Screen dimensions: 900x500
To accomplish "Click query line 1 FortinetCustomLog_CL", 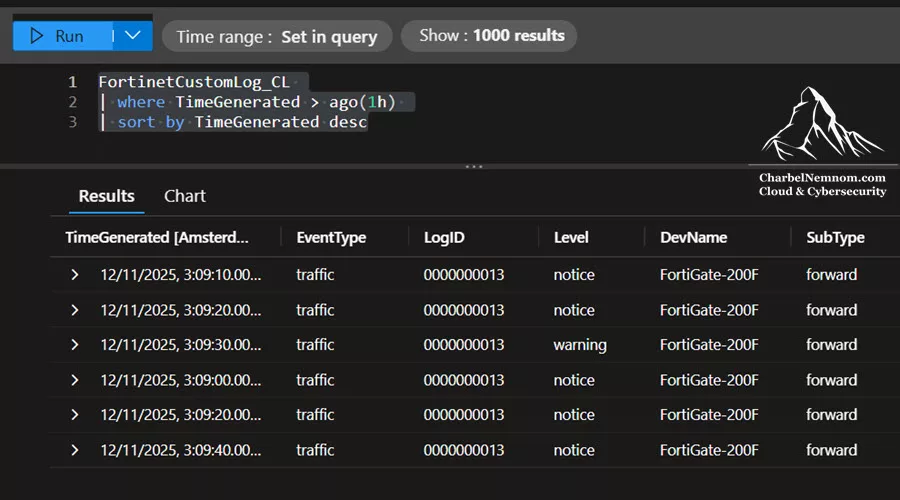I will coord(194,82).
